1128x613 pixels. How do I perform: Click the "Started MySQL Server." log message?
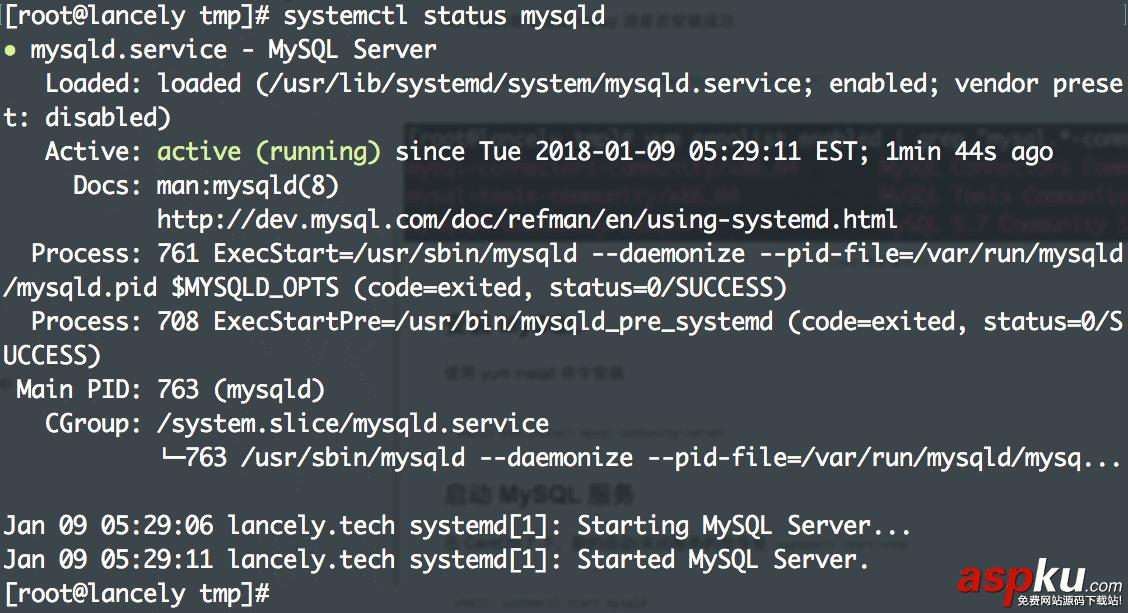[723, 559]
